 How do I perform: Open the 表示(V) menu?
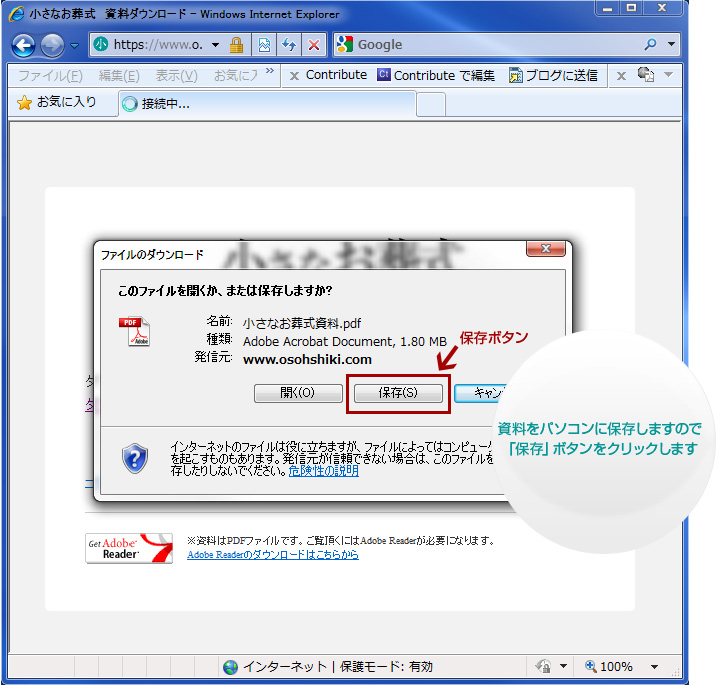[x=176, y=75]
